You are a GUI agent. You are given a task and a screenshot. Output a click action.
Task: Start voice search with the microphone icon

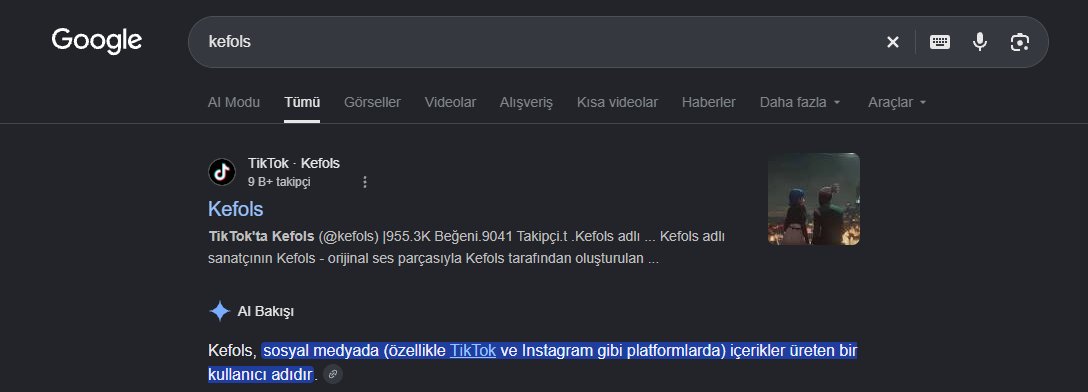pos(980,42)
